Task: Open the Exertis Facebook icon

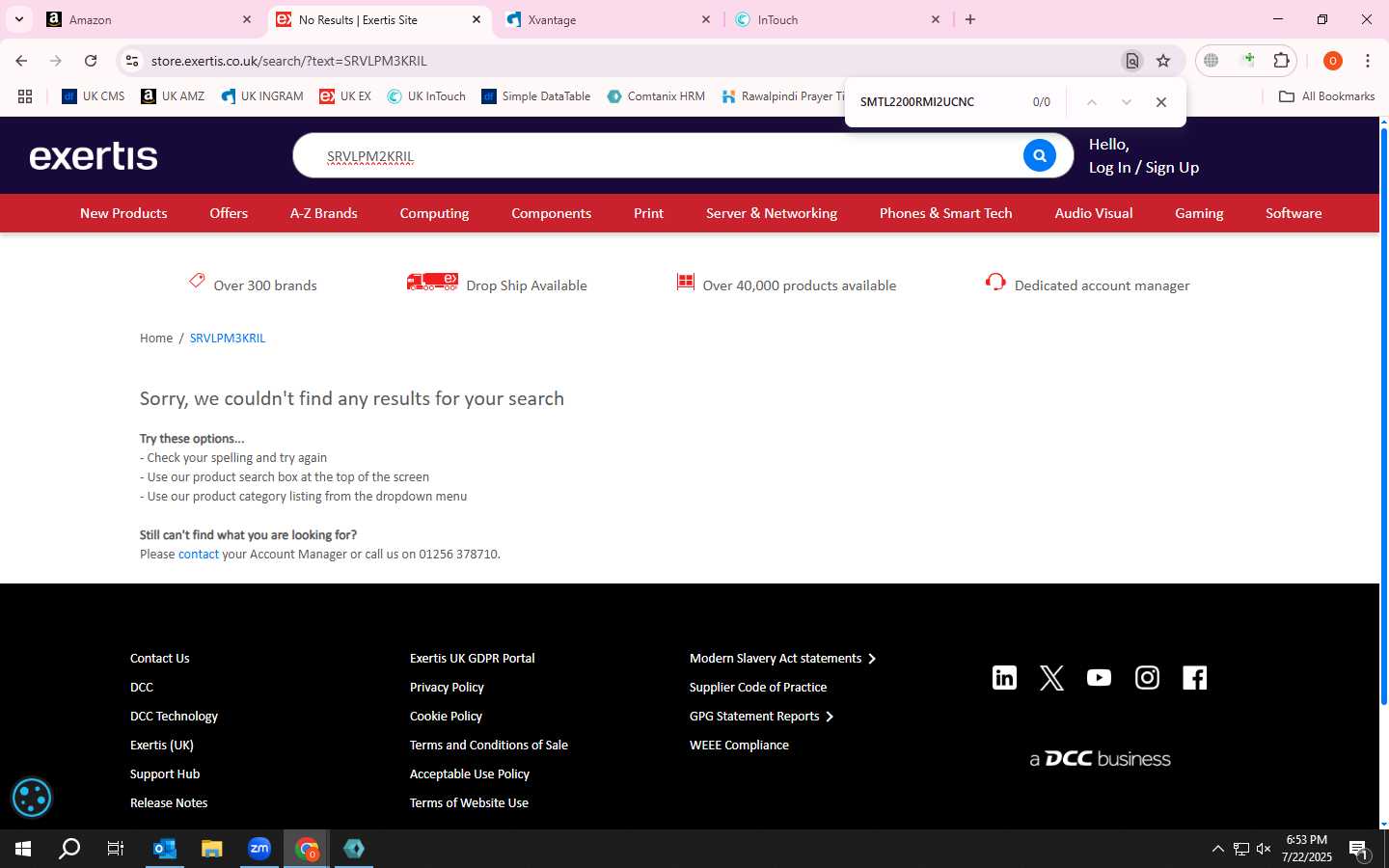Action: pos(1194,678)
